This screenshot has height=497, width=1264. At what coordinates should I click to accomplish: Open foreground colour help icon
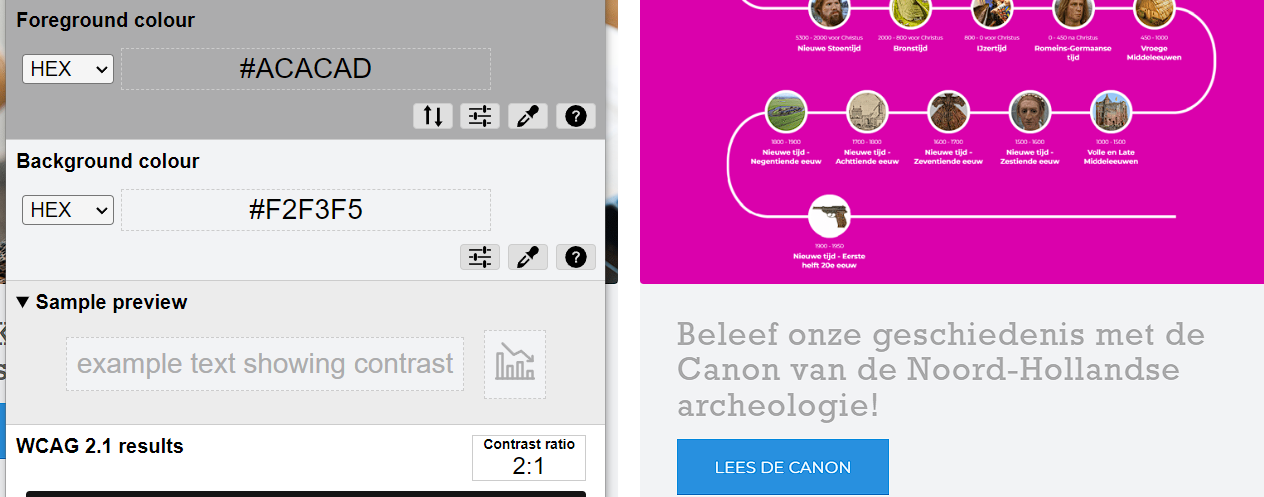click(x=575, y=116)
